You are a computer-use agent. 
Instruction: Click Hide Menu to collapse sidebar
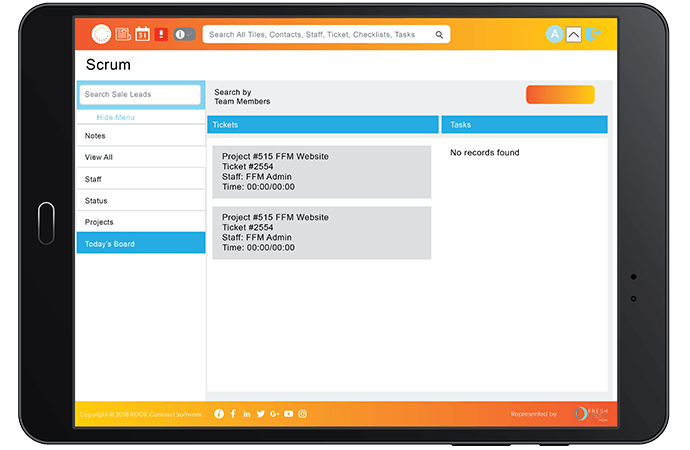point(116,117)
